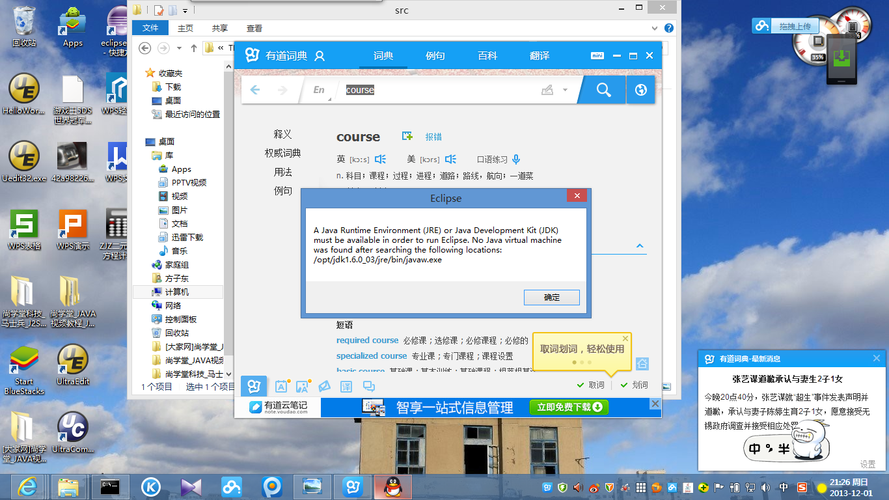Click the globe web-search icon in Youdao
The width and height of the screenshot is (889, 500).
[641, 90]
